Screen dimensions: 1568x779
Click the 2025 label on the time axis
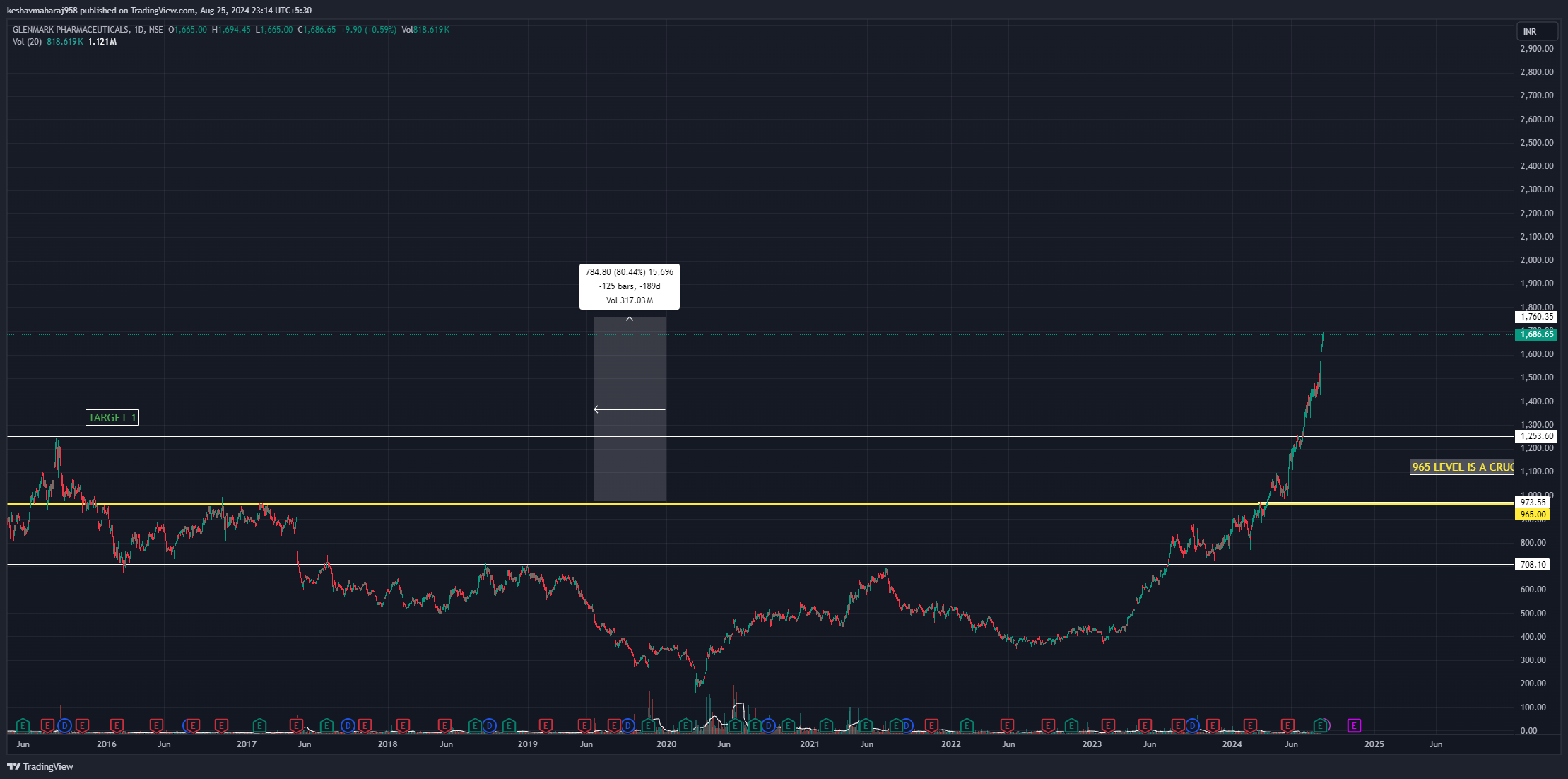[1374, 744]
